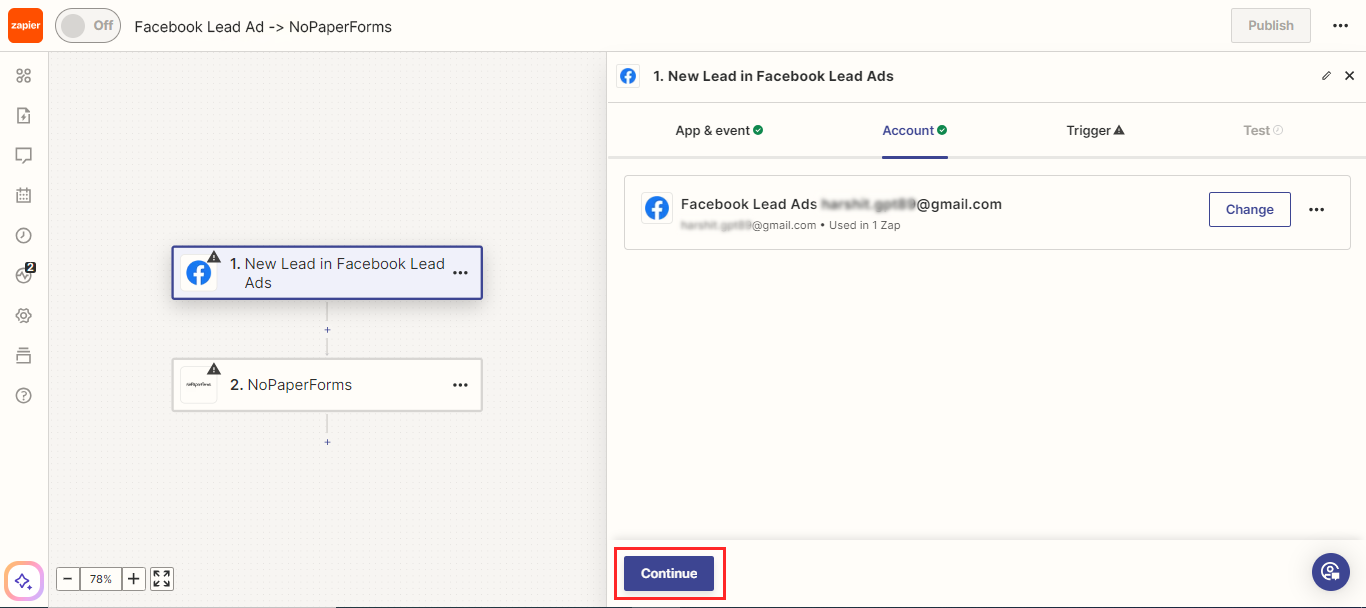This screenshot has width=1366, height=608.
Task: Switch to App & event tab
Action: point(719,131)
